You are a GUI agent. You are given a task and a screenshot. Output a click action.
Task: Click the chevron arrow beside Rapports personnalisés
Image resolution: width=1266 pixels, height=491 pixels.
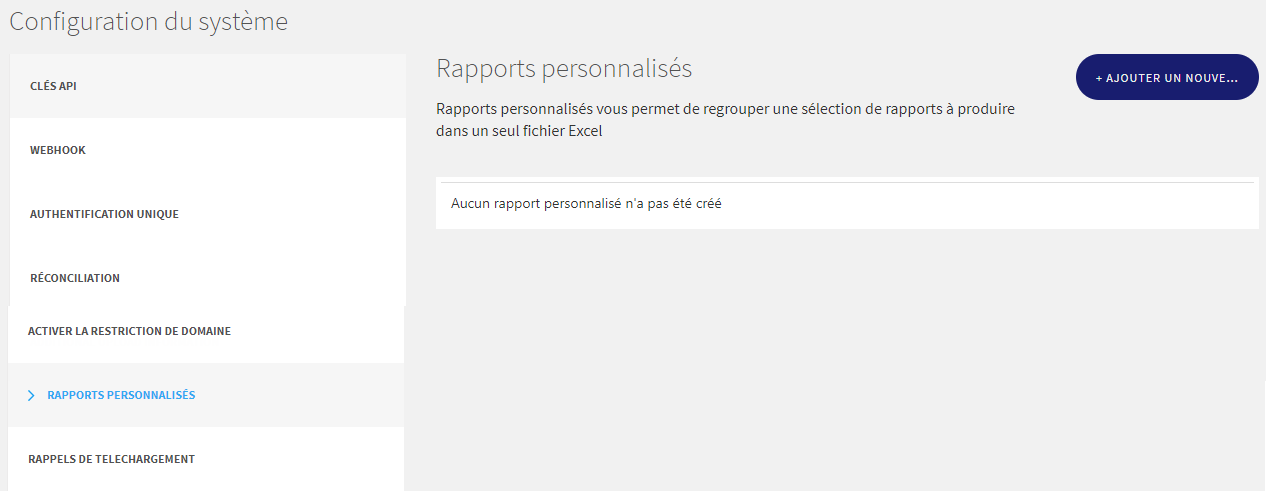click(31, 396)
